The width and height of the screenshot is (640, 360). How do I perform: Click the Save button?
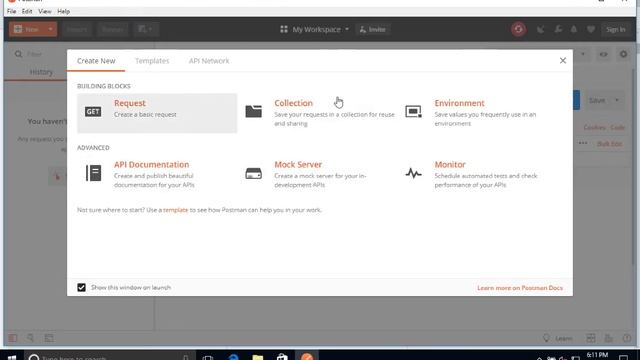[x=597, y=100]
